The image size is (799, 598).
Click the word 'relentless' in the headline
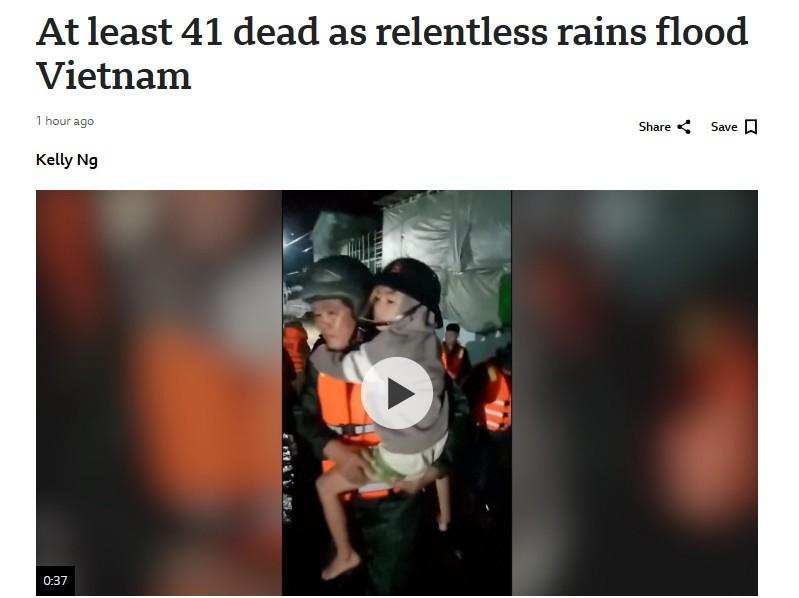coord(462,32)
